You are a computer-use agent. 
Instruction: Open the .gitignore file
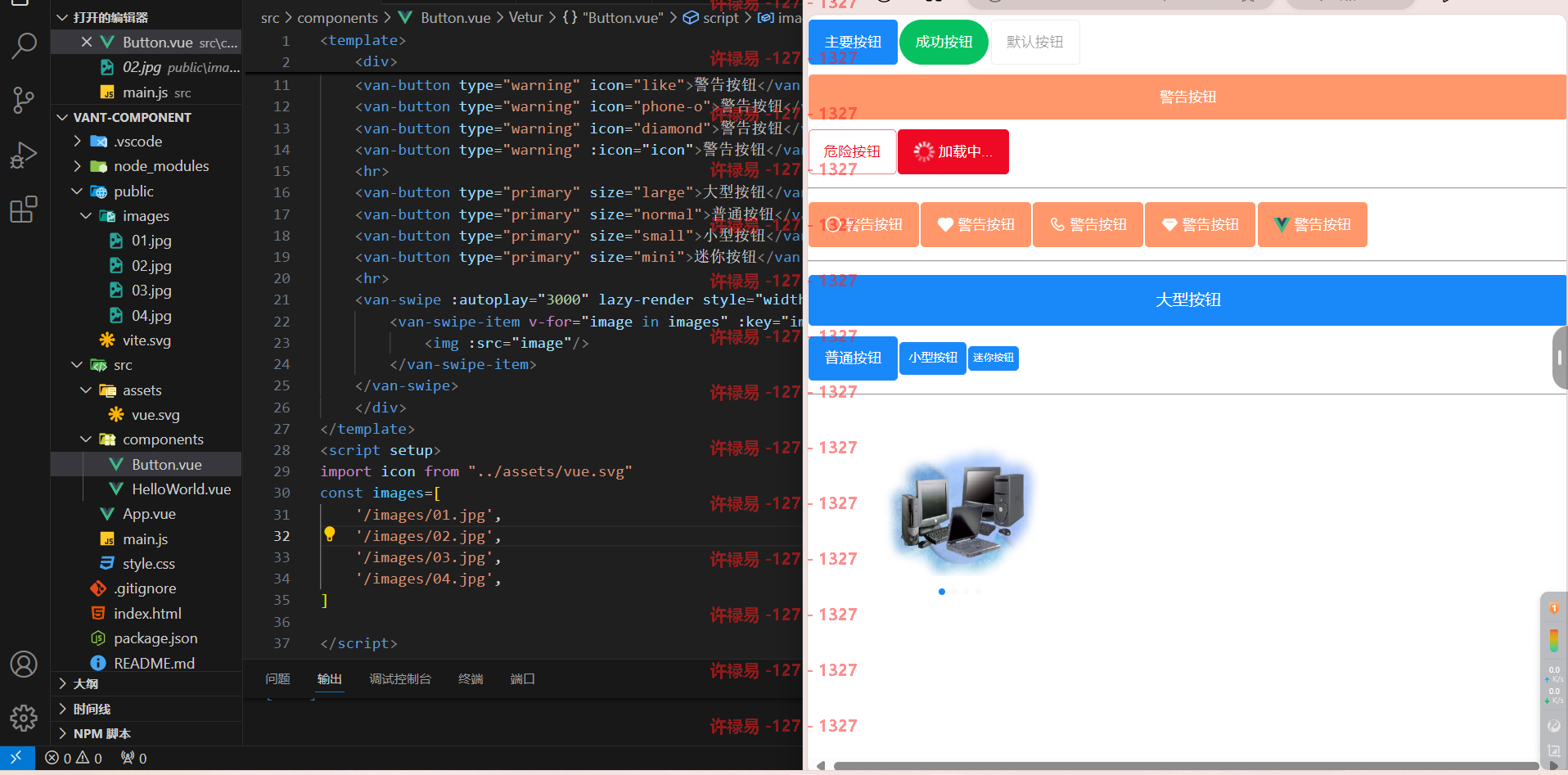tap(145, 588)
